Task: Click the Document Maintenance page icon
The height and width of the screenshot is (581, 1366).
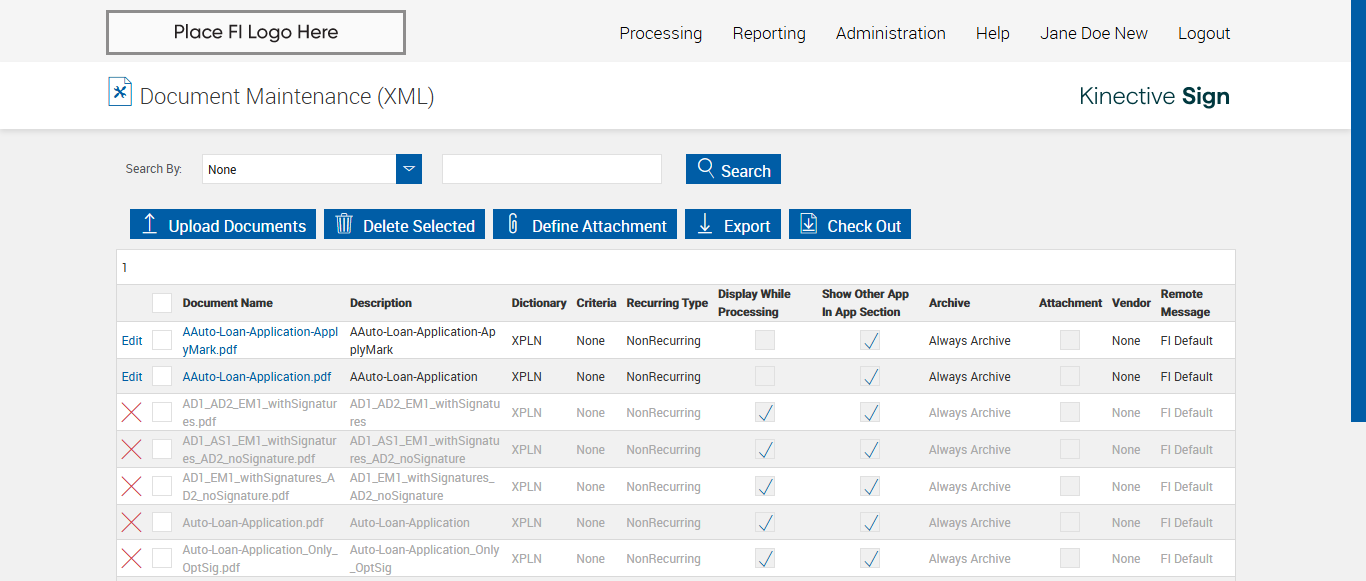Action: (x=120, y=92)
